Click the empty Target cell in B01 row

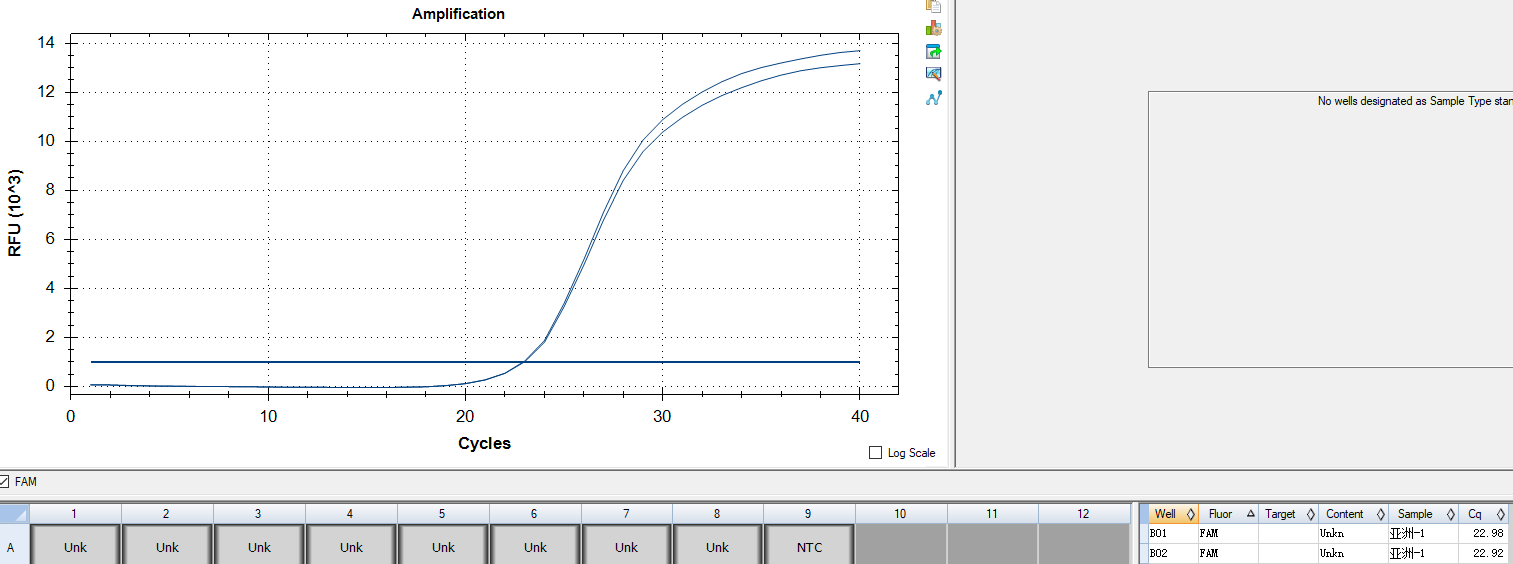pos(1288,533)
